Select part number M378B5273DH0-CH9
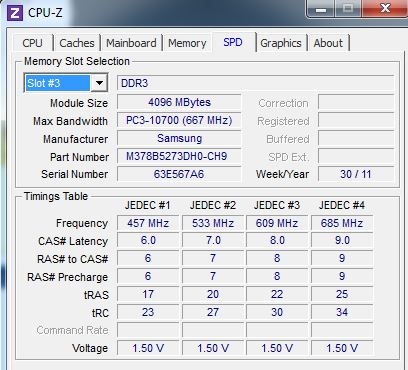 [x=179, y=156]
